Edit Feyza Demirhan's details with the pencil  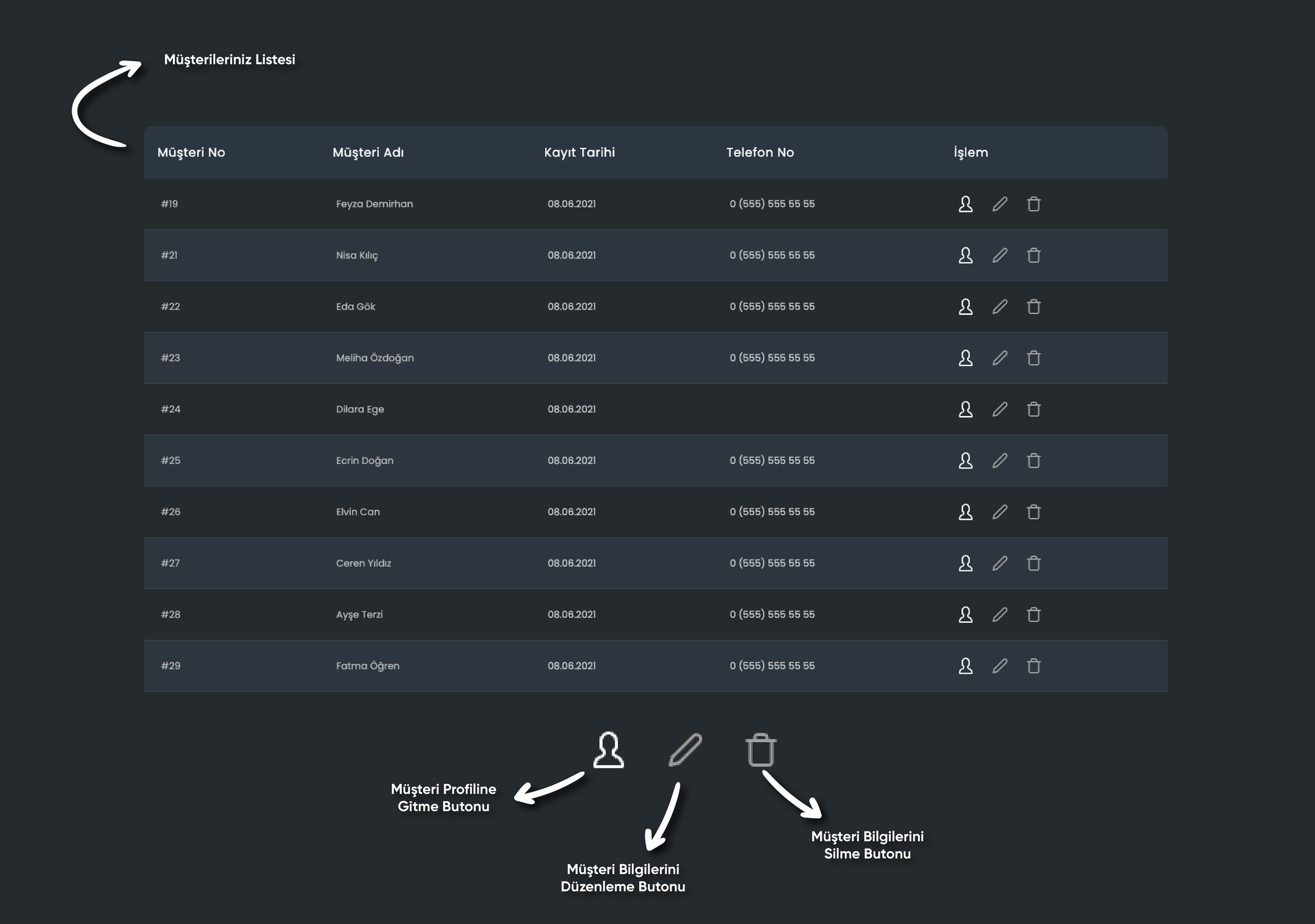(x=999, y=204)
